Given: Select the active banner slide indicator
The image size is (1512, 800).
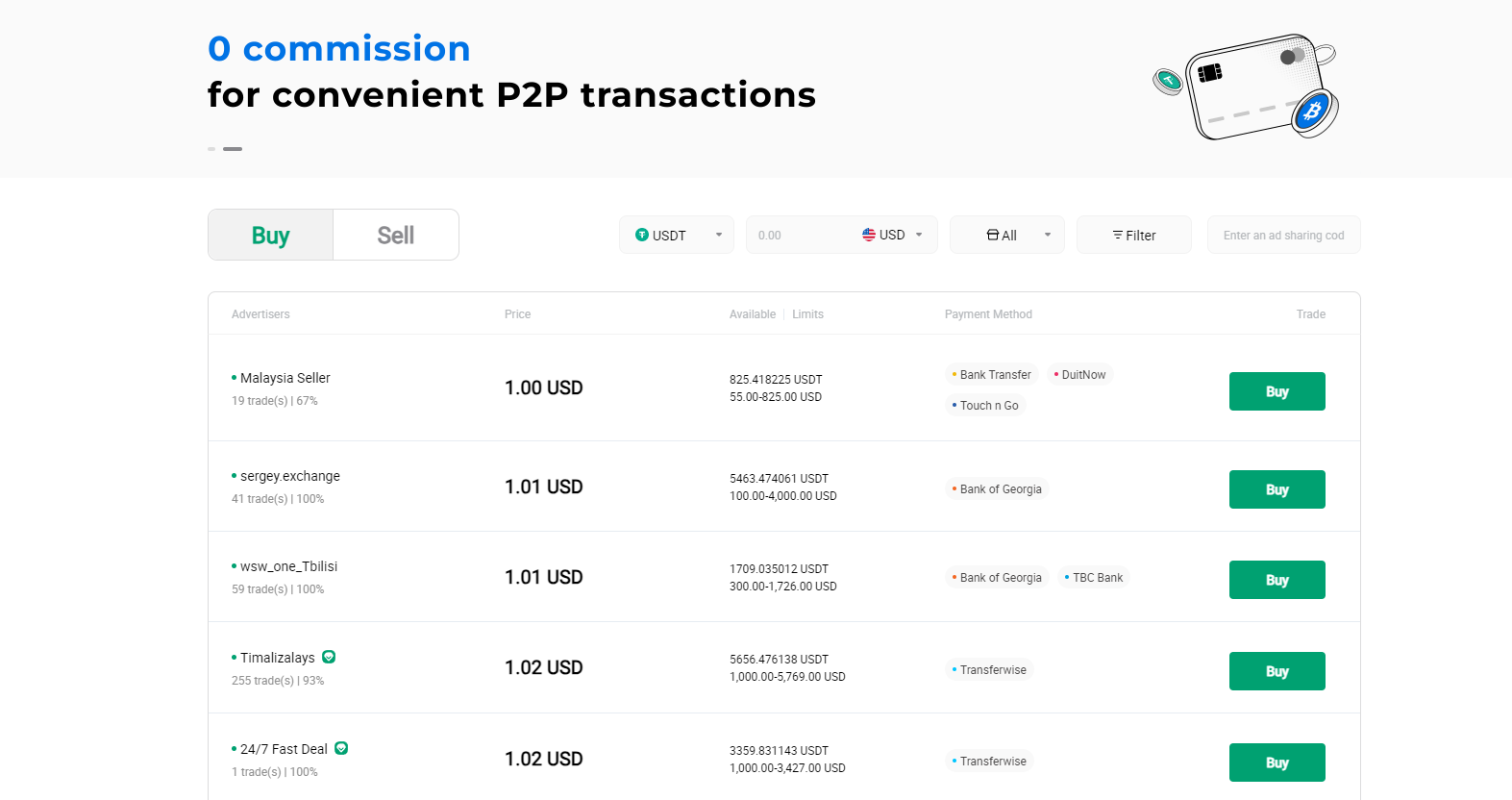Looking at the screenshot, I should [233, 149].
